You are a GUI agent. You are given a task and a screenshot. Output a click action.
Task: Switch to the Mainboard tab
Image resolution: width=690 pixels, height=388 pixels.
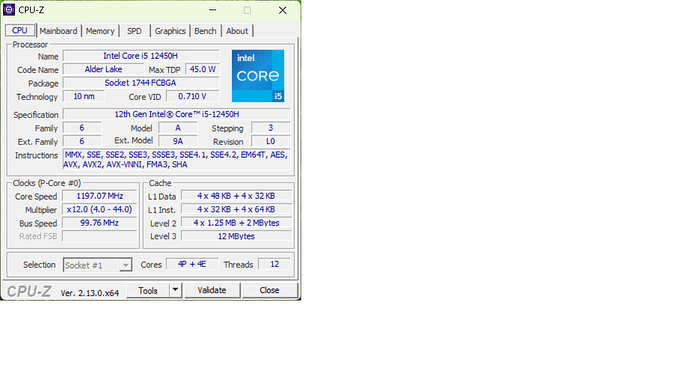pyautogui.click(x=58, y=31)
